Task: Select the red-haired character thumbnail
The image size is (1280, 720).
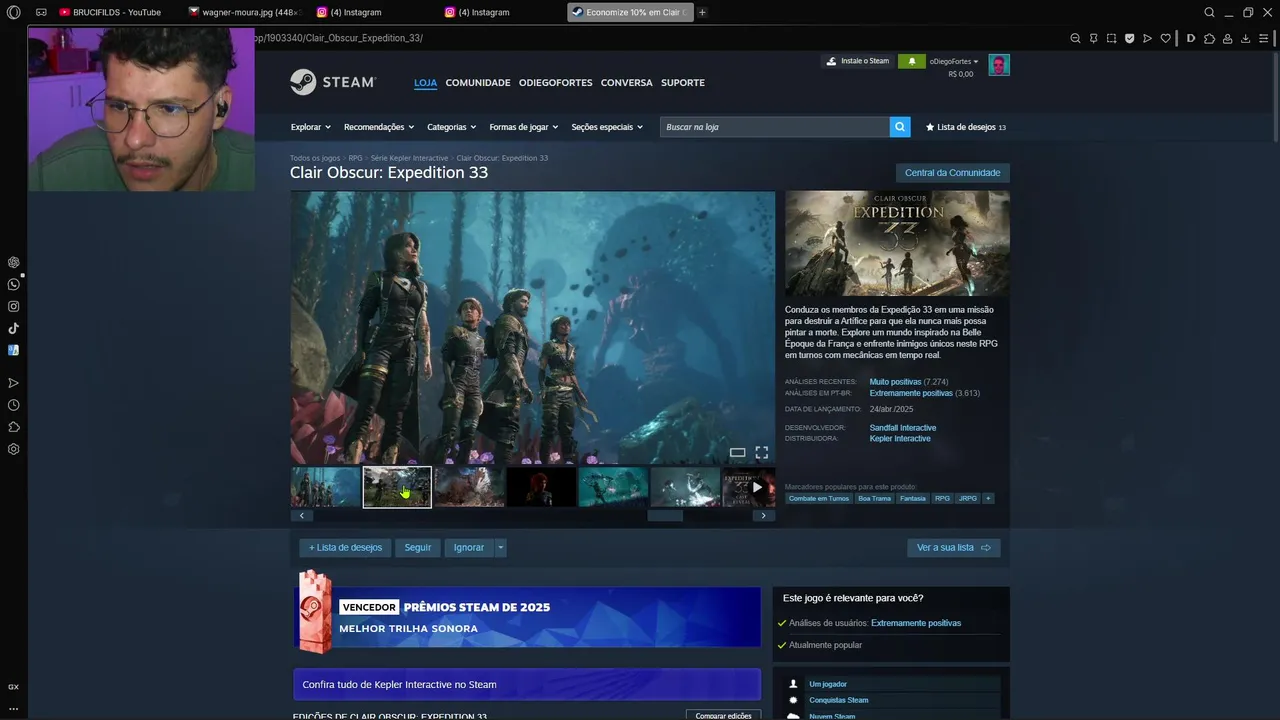Action: [541, 487]
